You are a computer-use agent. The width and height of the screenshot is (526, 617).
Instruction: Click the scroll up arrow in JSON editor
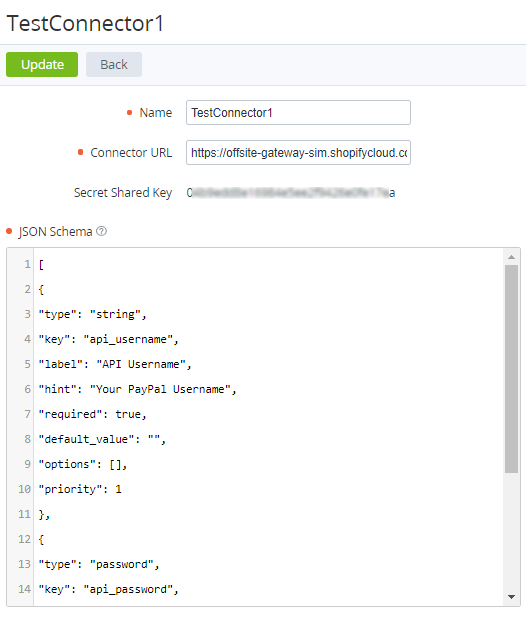[511, 257]
